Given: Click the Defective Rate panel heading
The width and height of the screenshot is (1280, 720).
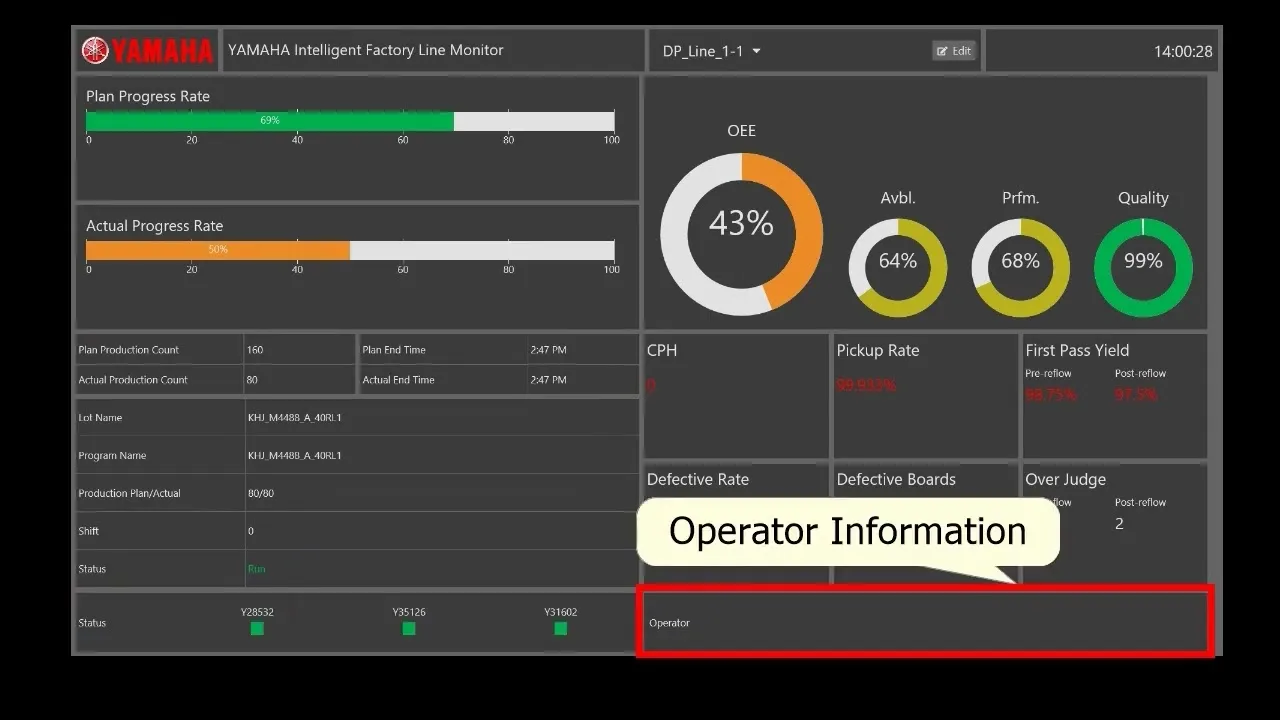Looking at the screenshot, I should click(698, 479).
